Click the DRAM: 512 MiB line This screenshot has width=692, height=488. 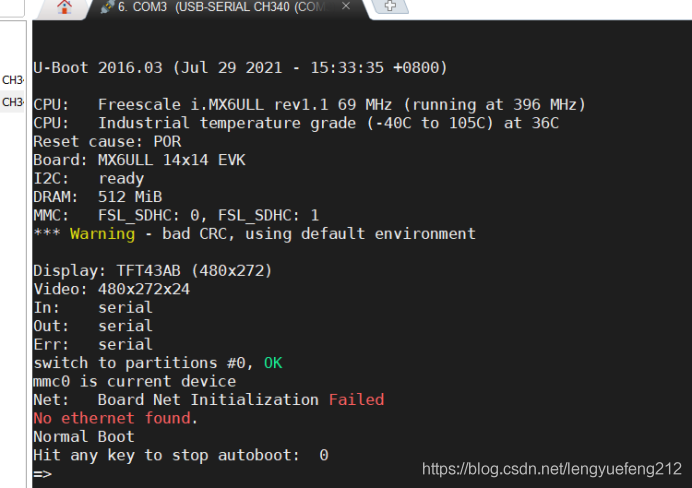tap(98, 197)
